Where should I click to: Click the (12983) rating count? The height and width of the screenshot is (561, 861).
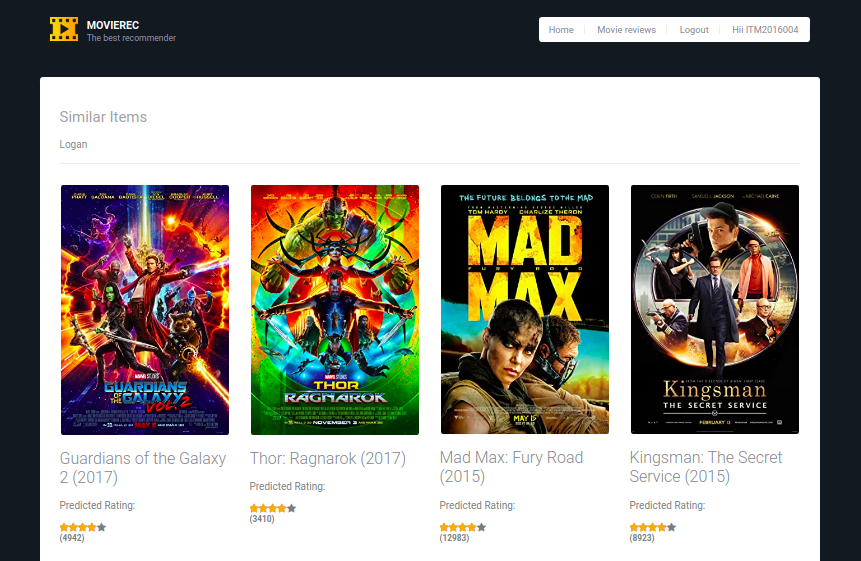[454, 538]
